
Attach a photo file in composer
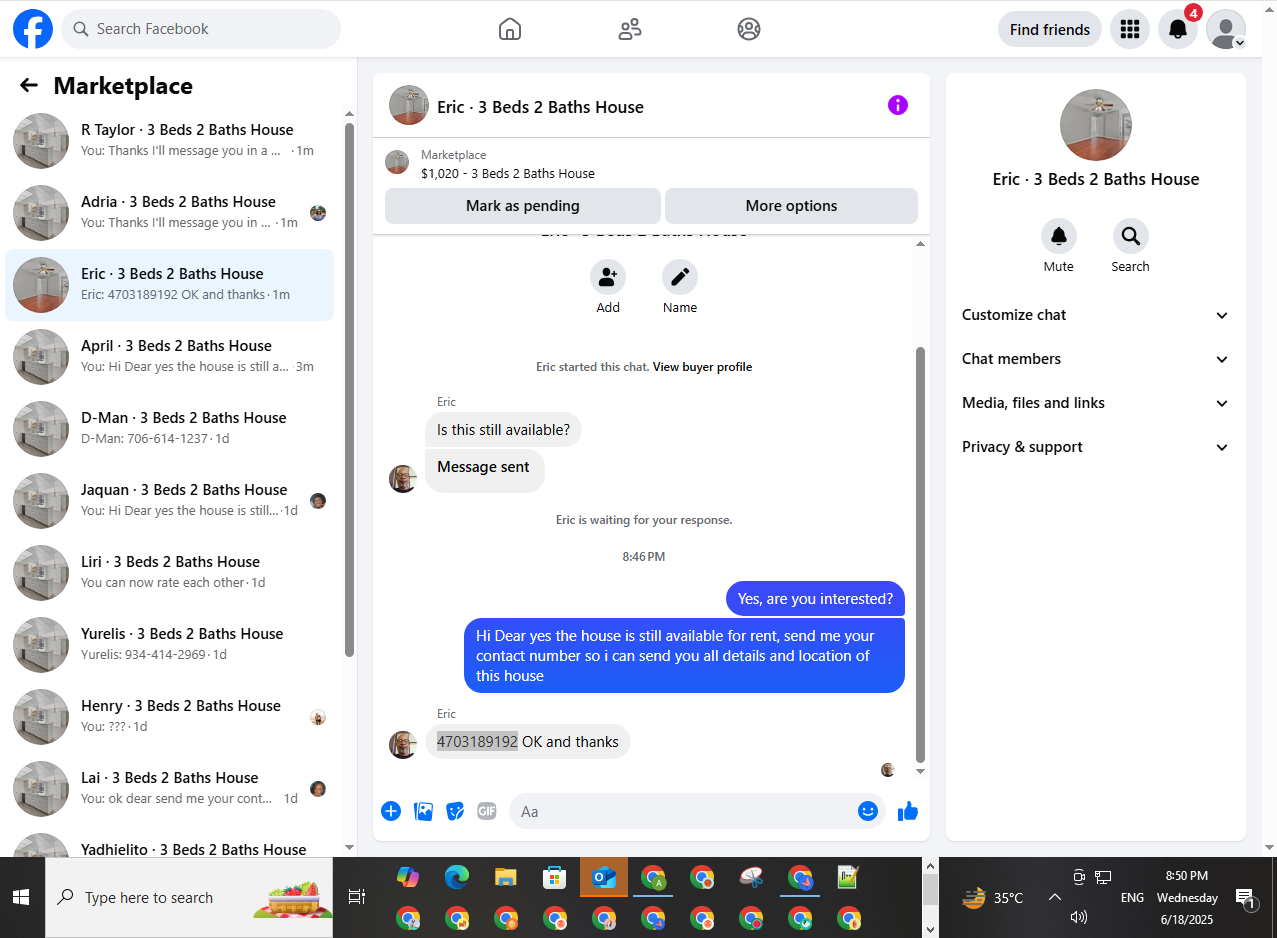coord(424,811)
